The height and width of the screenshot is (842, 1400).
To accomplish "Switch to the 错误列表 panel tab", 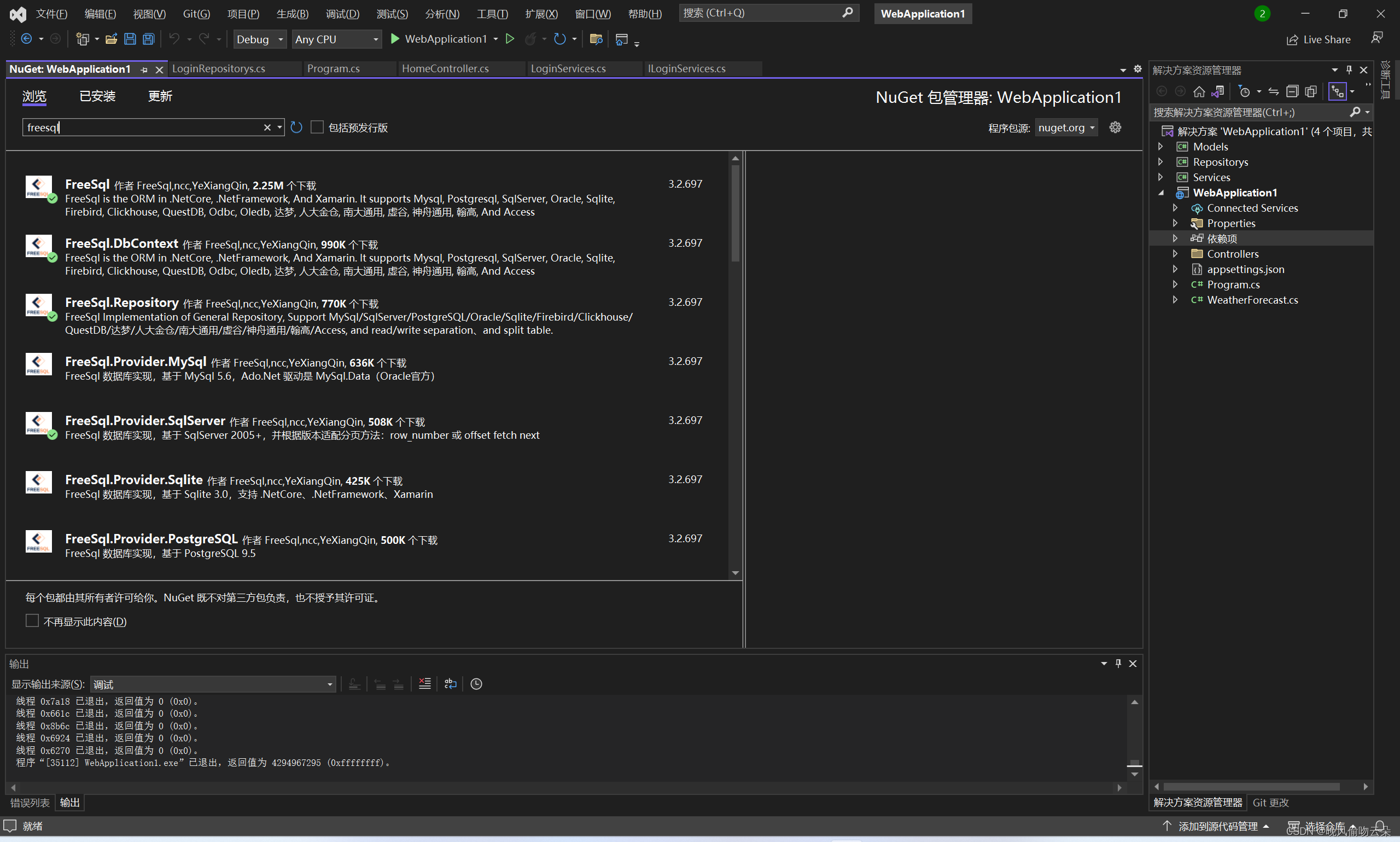I will coord(30,802).
